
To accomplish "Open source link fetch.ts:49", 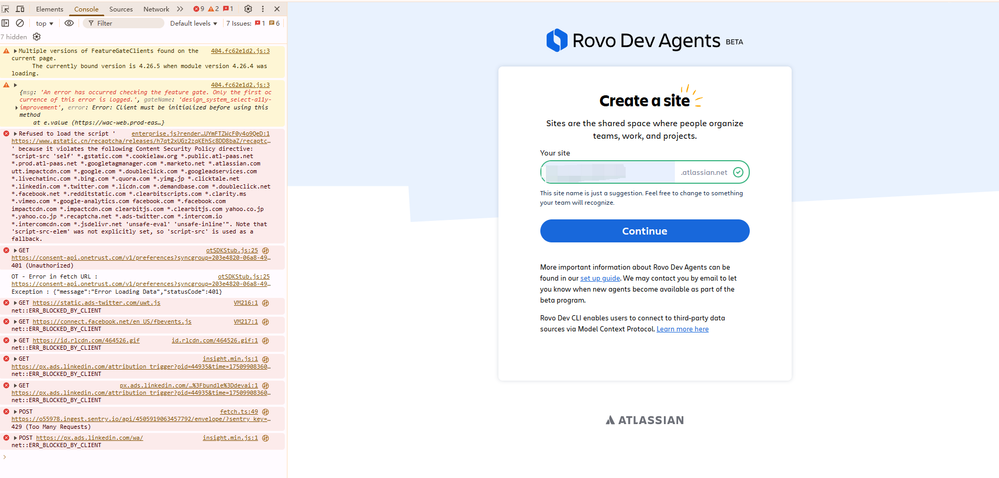I will (239, 412).
